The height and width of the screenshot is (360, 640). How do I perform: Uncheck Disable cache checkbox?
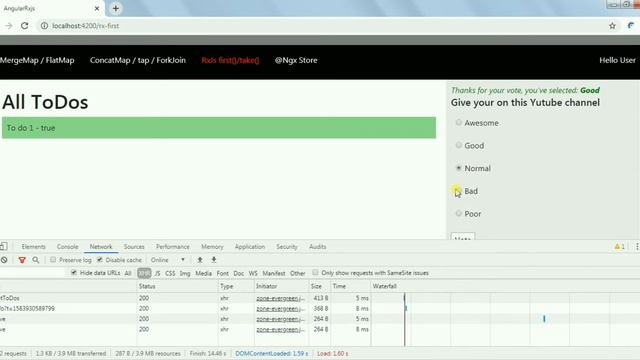pos(100,260)
